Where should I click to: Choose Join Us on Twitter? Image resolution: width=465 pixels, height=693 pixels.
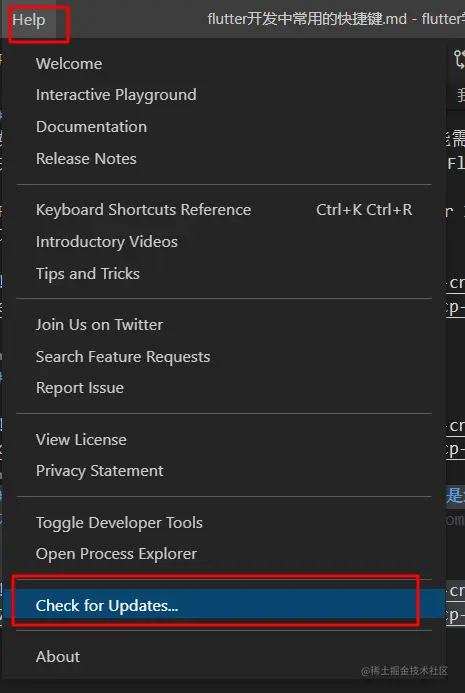(224, 325)
